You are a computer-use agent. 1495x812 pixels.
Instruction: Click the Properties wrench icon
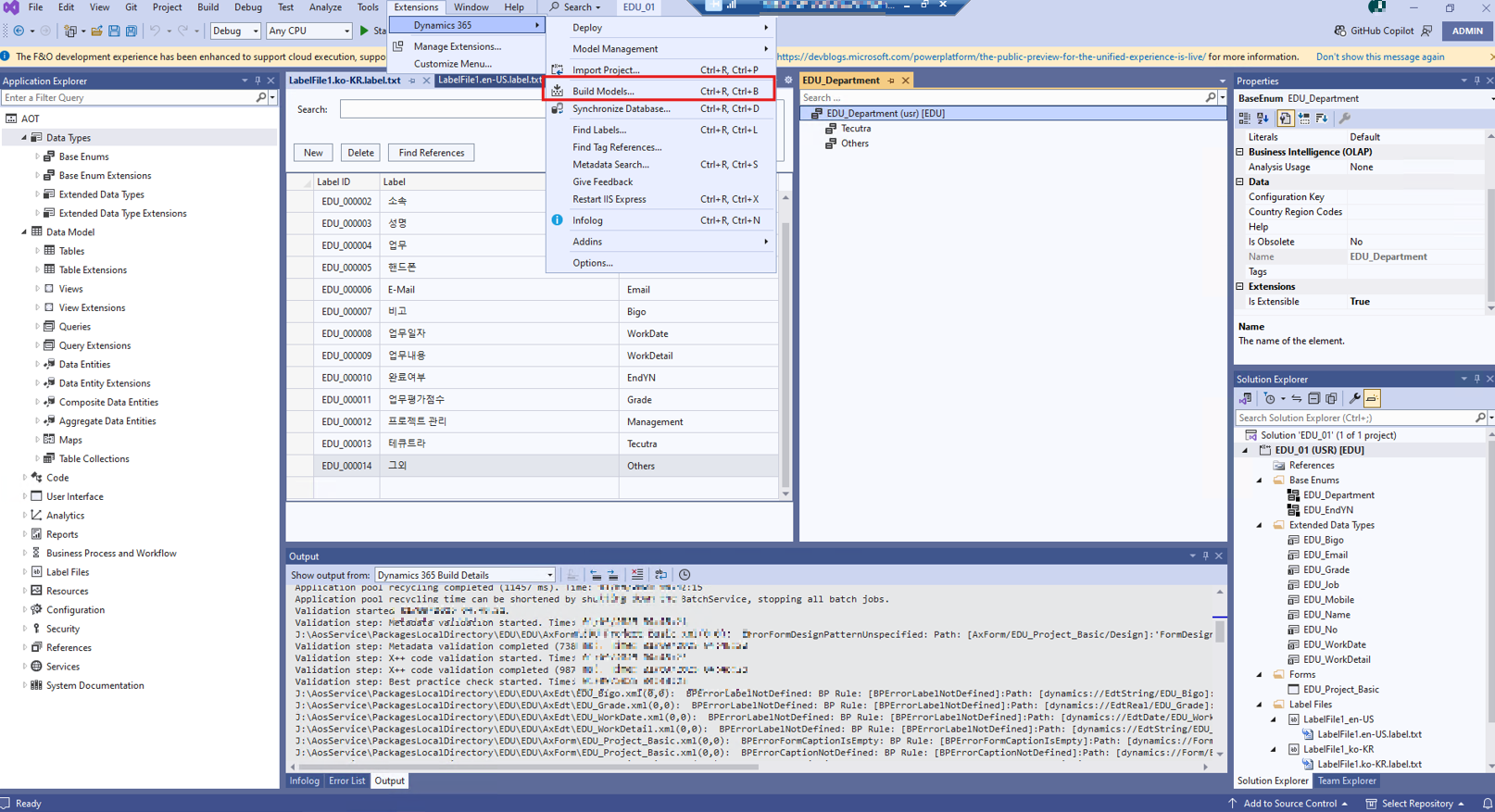point(1345,119)
